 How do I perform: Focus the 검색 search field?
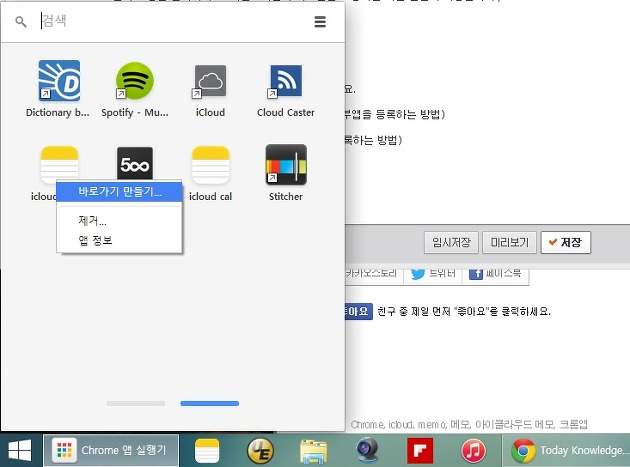click(173, 21)
